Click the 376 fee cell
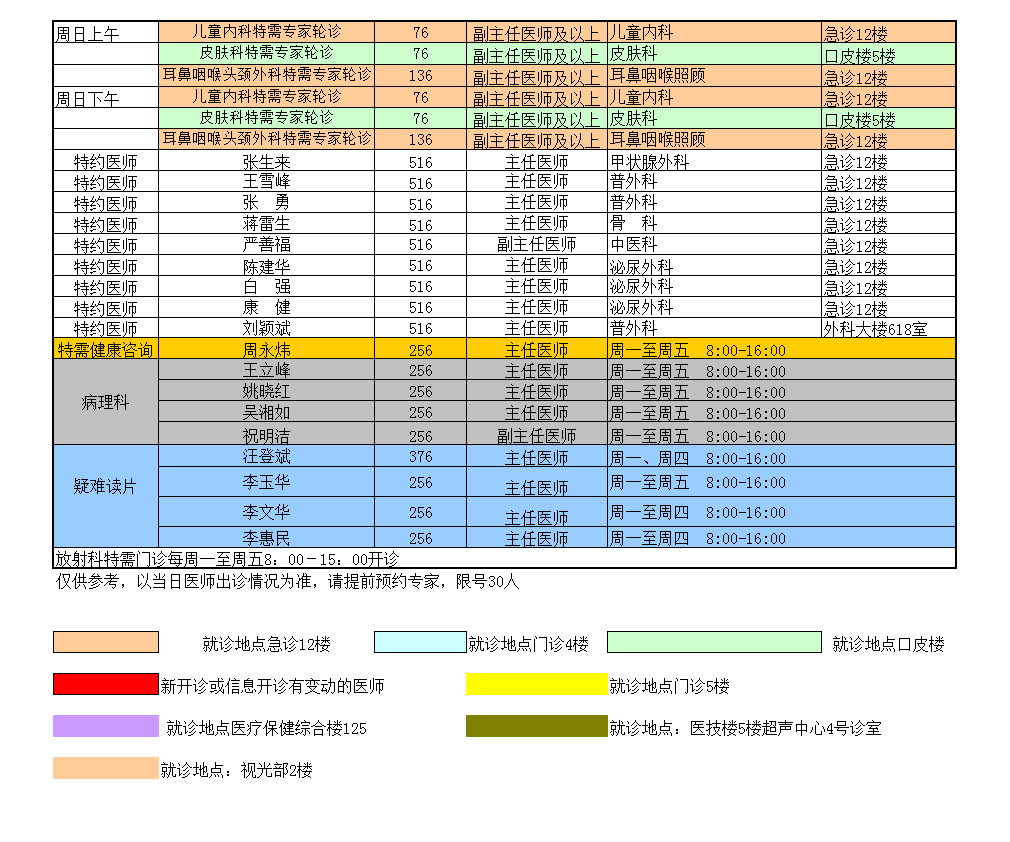Screen dimensions: 1010x842 click(x=421, y=457)
